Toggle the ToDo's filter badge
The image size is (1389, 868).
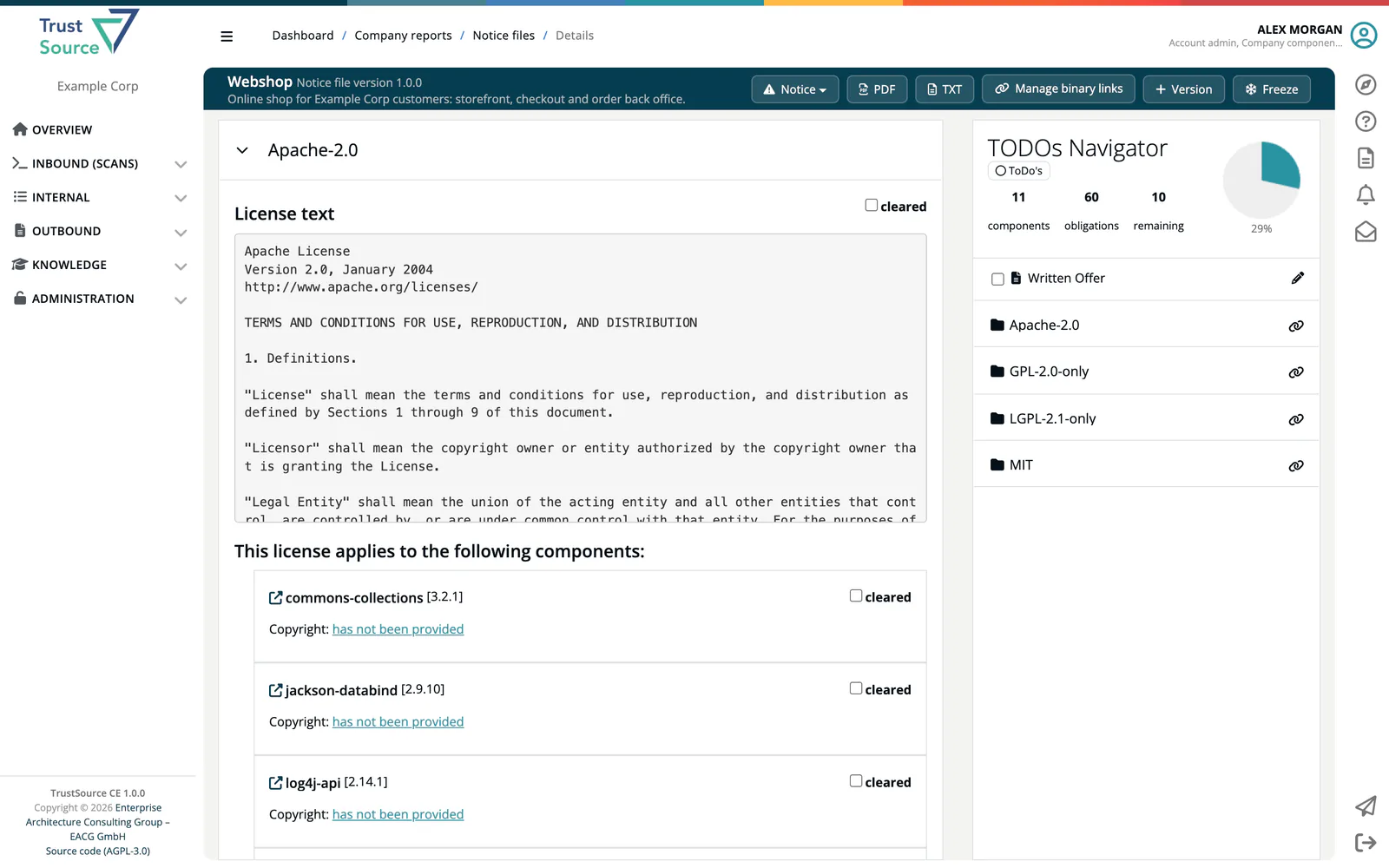click(x=1018, y=171)
